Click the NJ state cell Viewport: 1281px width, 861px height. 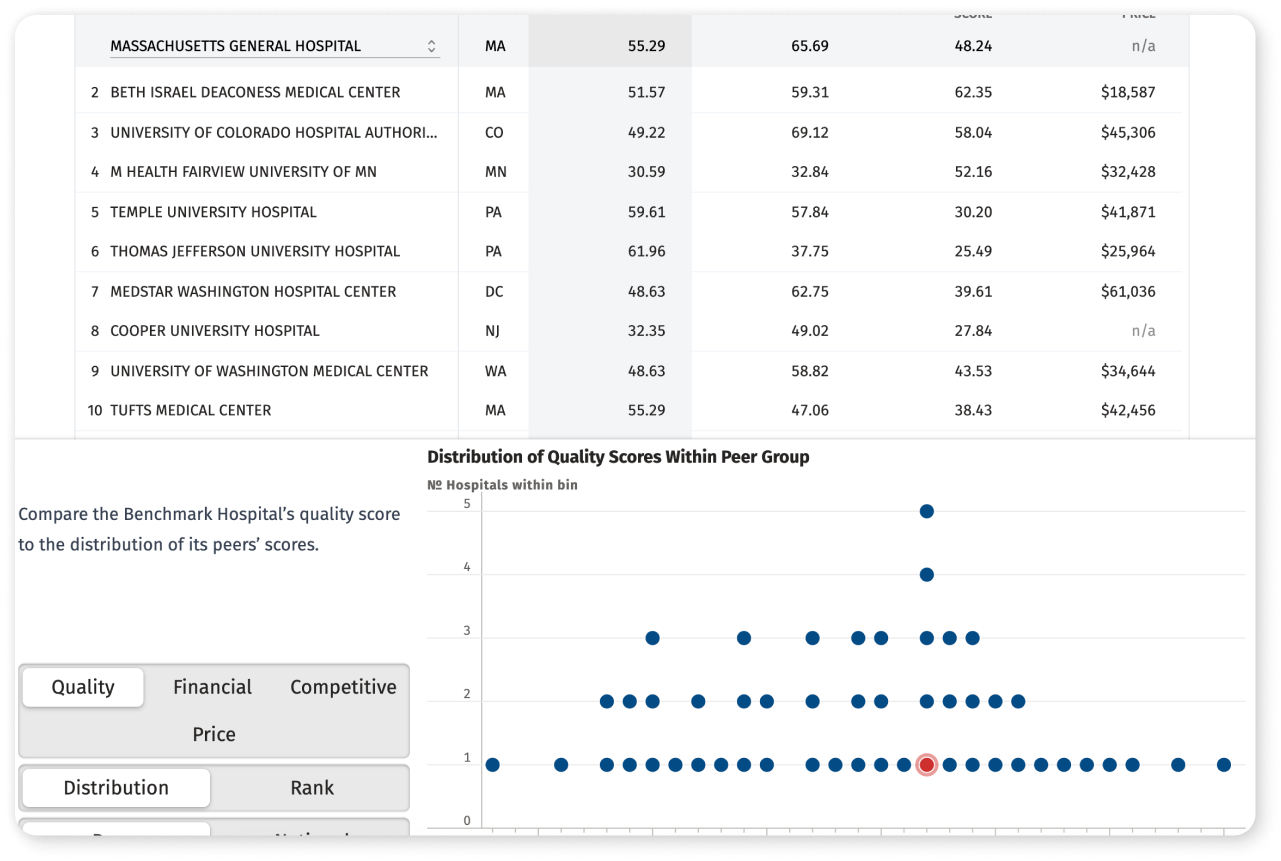492,331
